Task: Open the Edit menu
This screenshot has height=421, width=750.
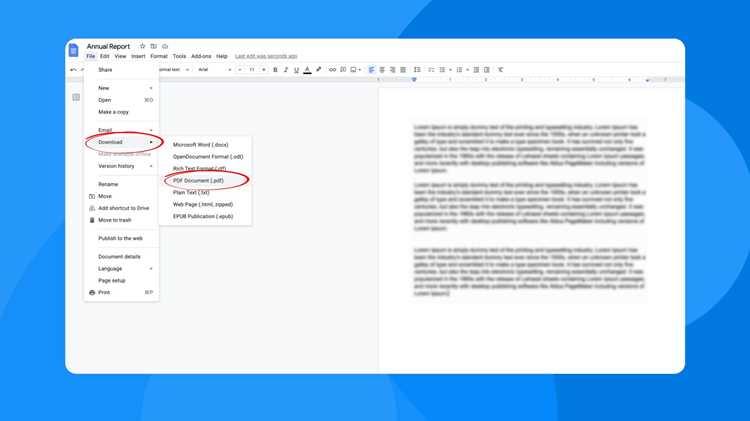Action: pyautogui.click(x=105, y=56)
